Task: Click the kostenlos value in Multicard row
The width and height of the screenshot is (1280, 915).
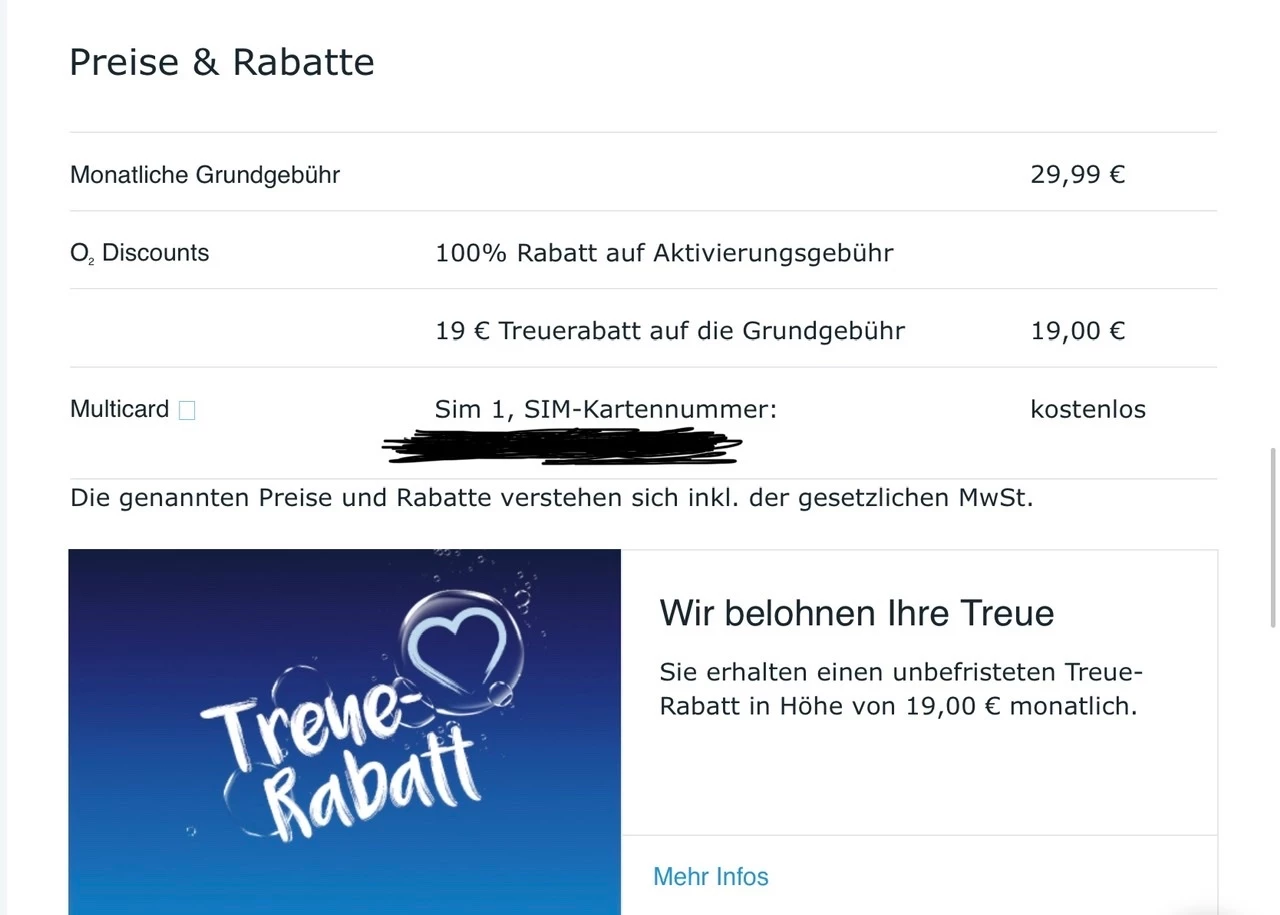Action: tap(1087, 409)
